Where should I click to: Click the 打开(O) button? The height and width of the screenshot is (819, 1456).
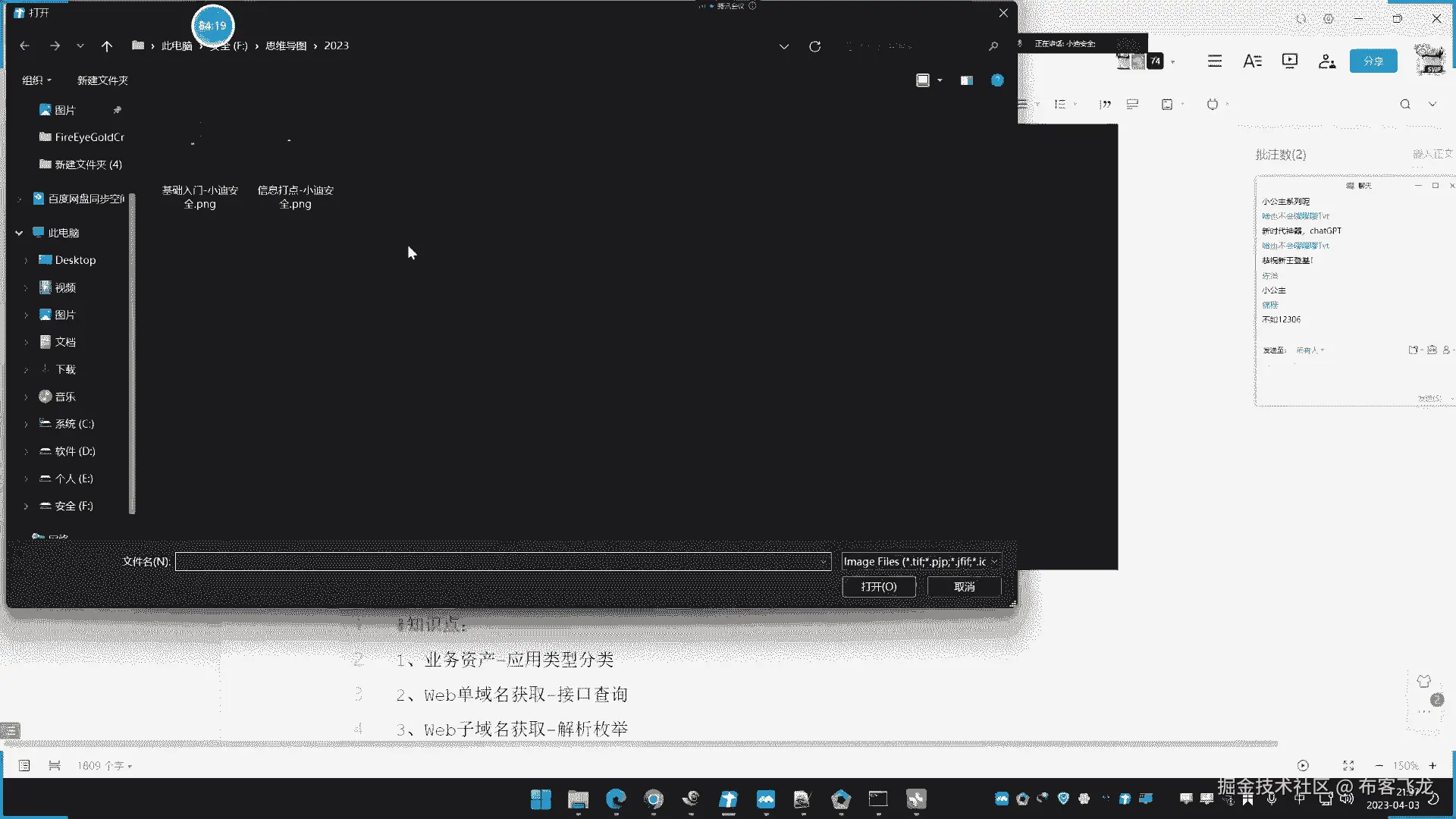click(878, 587)
